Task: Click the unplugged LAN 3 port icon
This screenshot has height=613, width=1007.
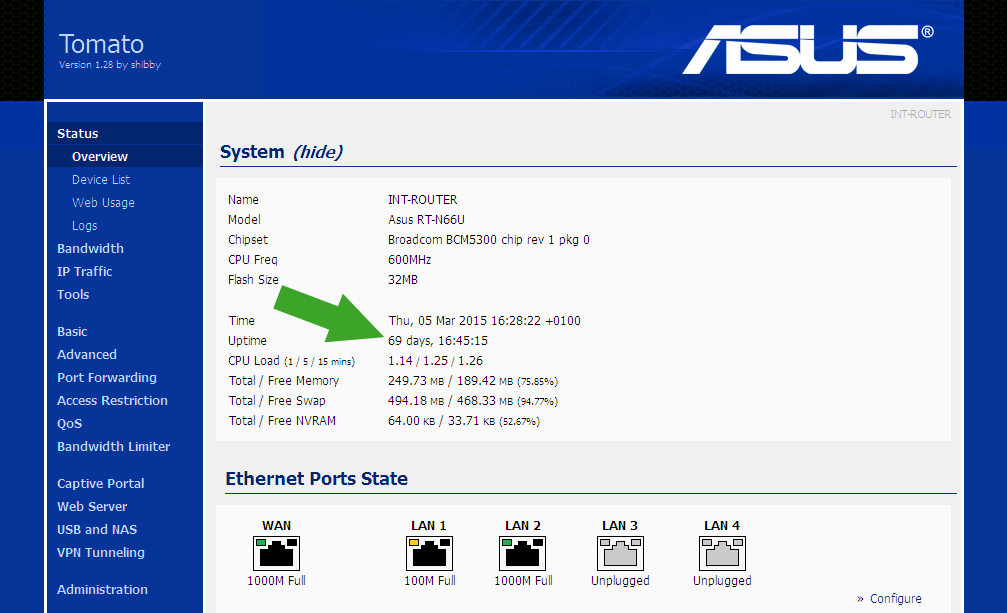Action: pos(620,553)
